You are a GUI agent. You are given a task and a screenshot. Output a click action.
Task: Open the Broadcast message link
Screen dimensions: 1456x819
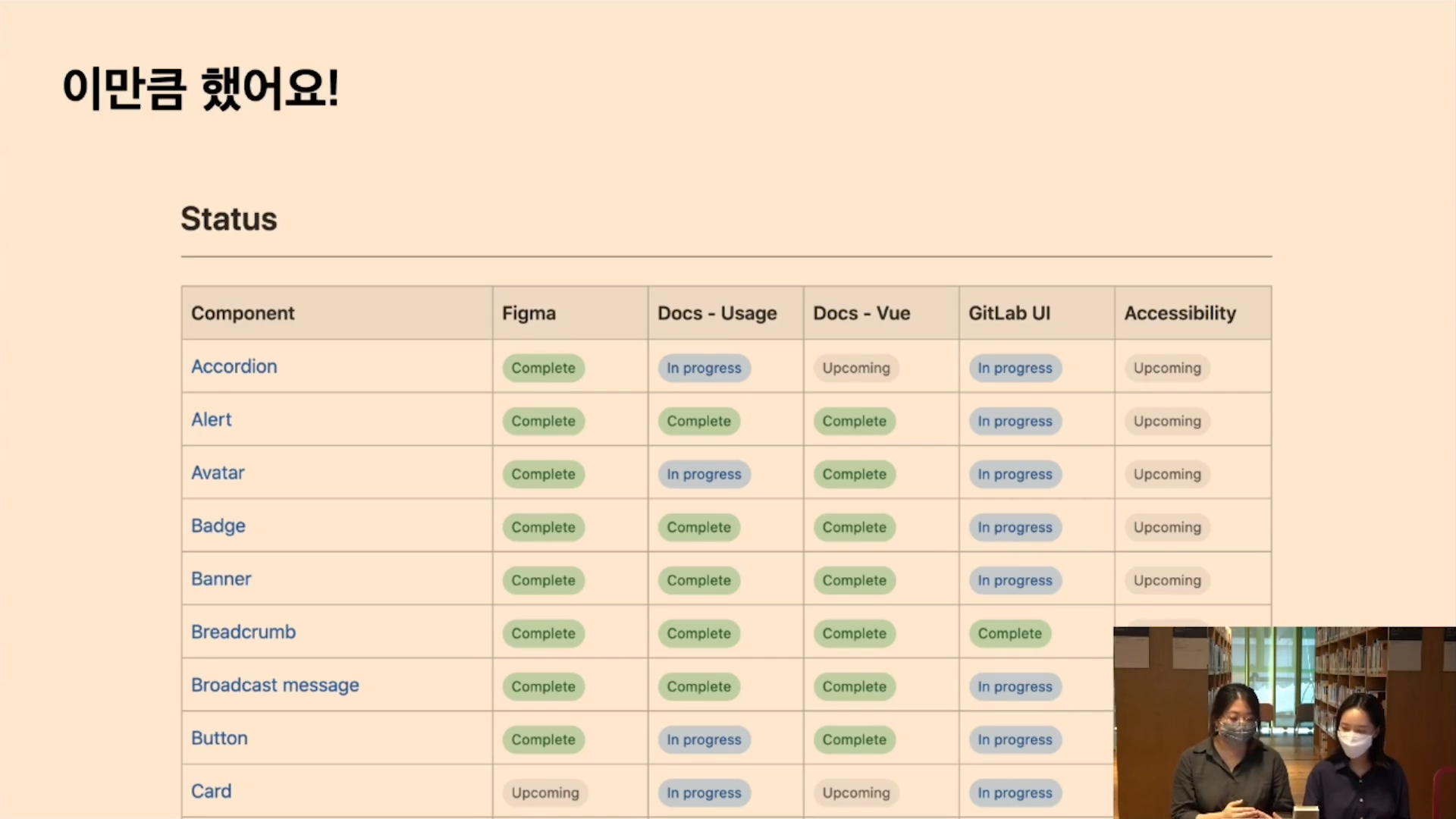coord(275,685)
